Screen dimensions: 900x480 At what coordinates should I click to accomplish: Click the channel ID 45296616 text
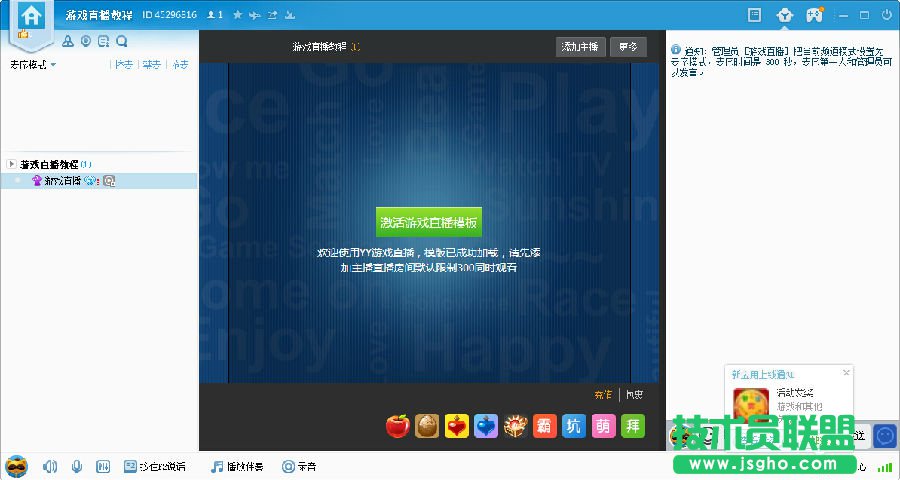(169, 15)
